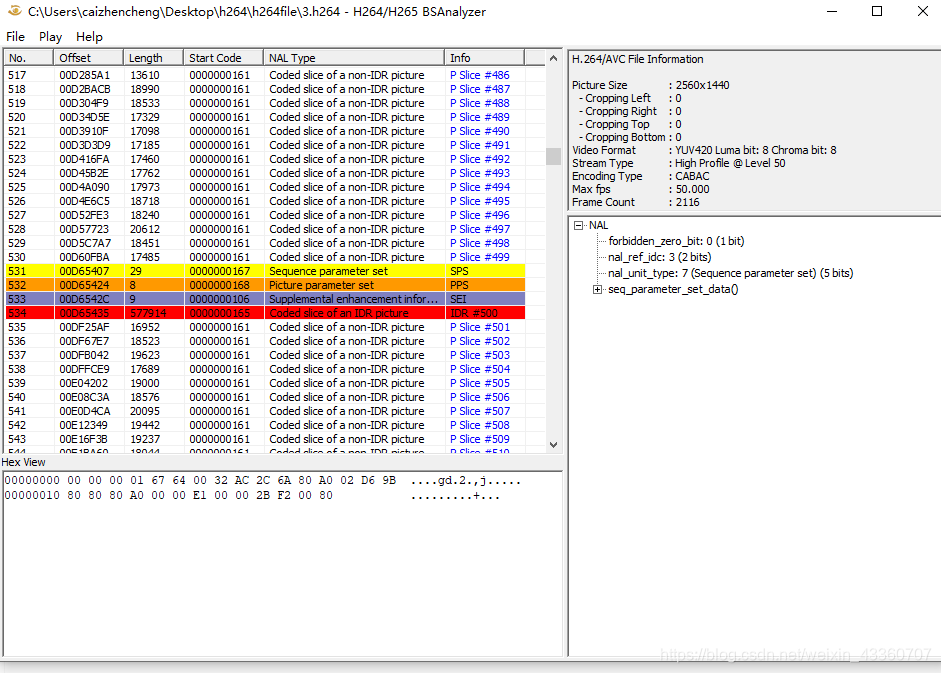Select the orange PPS row 532
The width and height of the screenshot is (941, 673).
click(x=265, y=285)
